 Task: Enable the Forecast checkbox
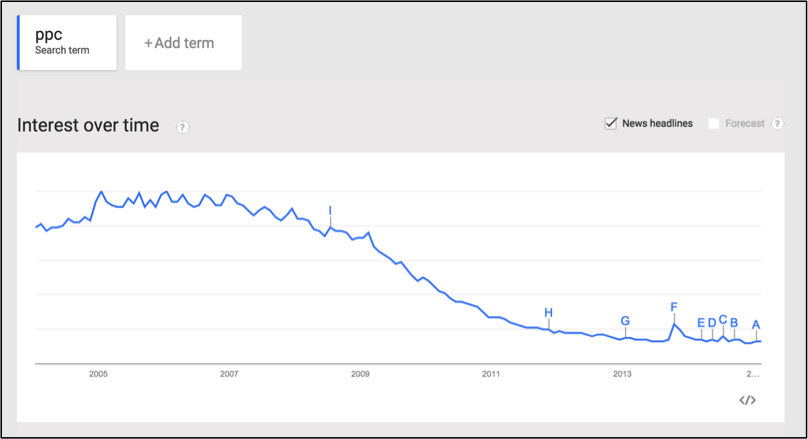pyautogui.click(x=714, y=124)
